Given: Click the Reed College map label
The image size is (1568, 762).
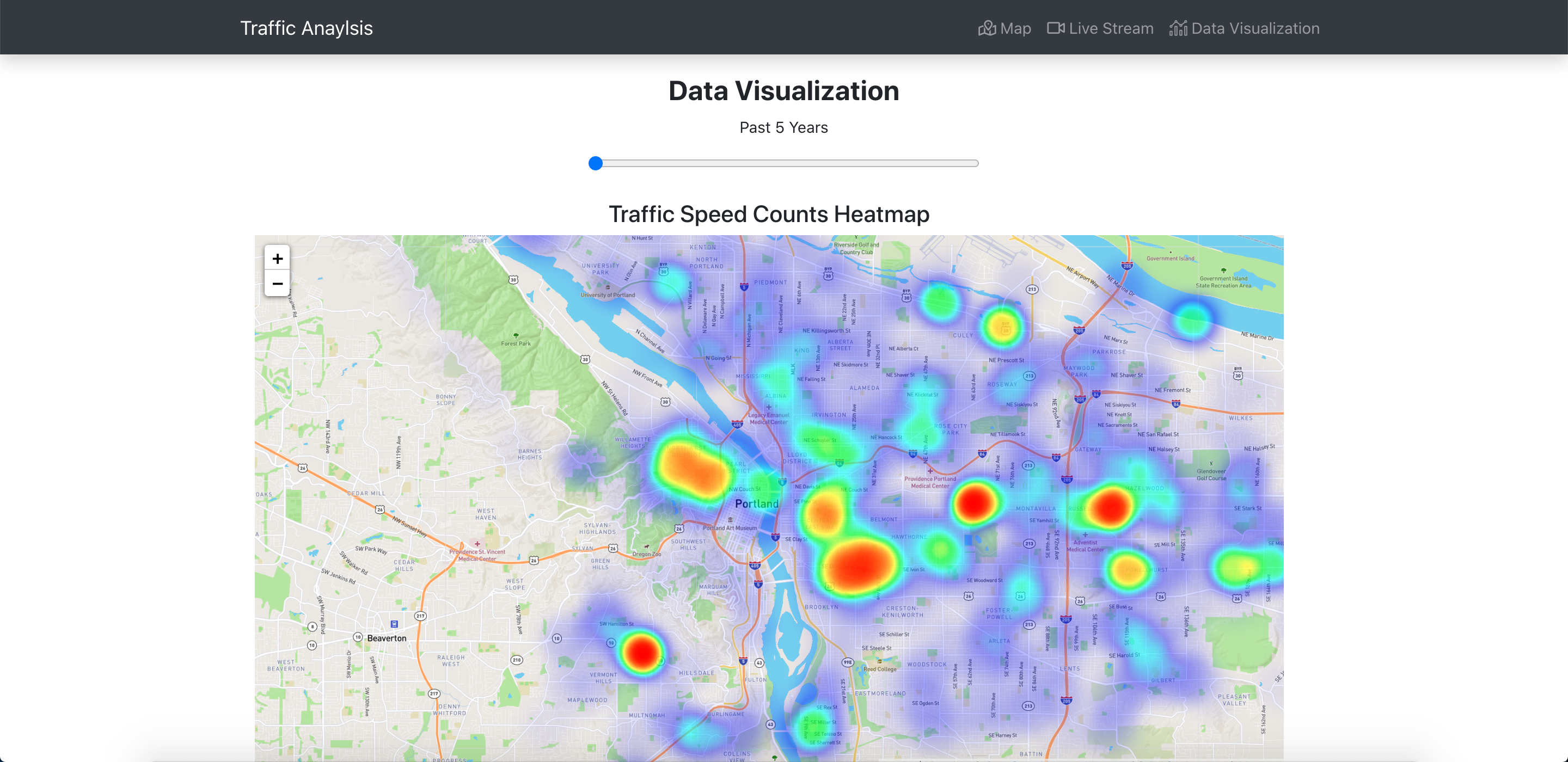Looking at the screenshot, I should 880,668.
